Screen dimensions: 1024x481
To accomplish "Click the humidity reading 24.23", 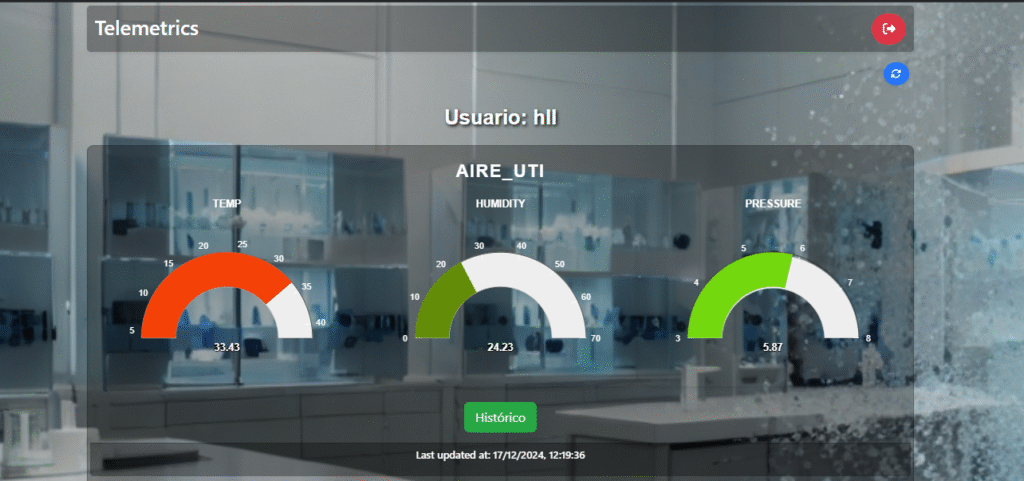I will 500,347.
